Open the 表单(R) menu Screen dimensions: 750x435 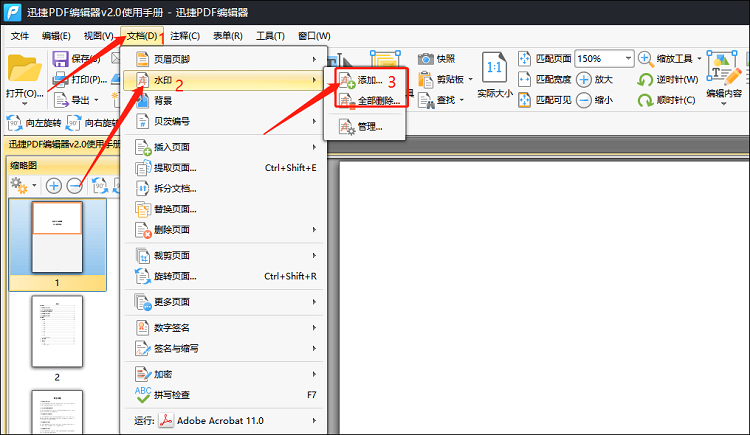coord(228,36)
